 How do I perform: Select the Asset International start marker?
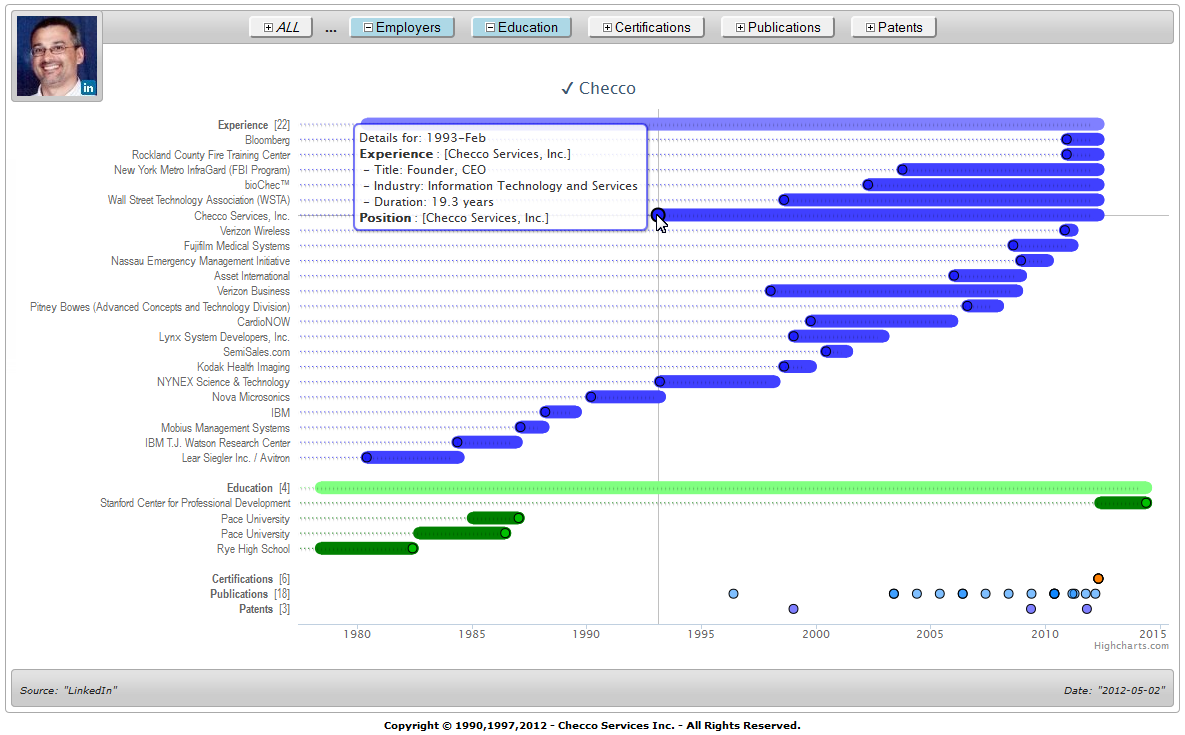[x=954, y=276]
